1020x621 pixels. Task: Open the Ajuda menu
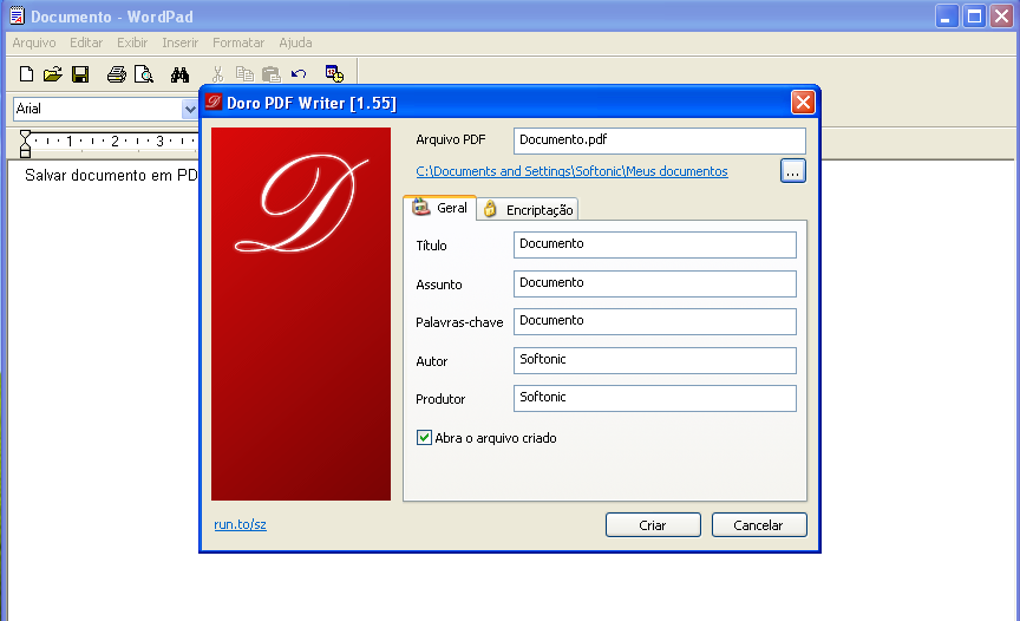(x=295, y=43)
